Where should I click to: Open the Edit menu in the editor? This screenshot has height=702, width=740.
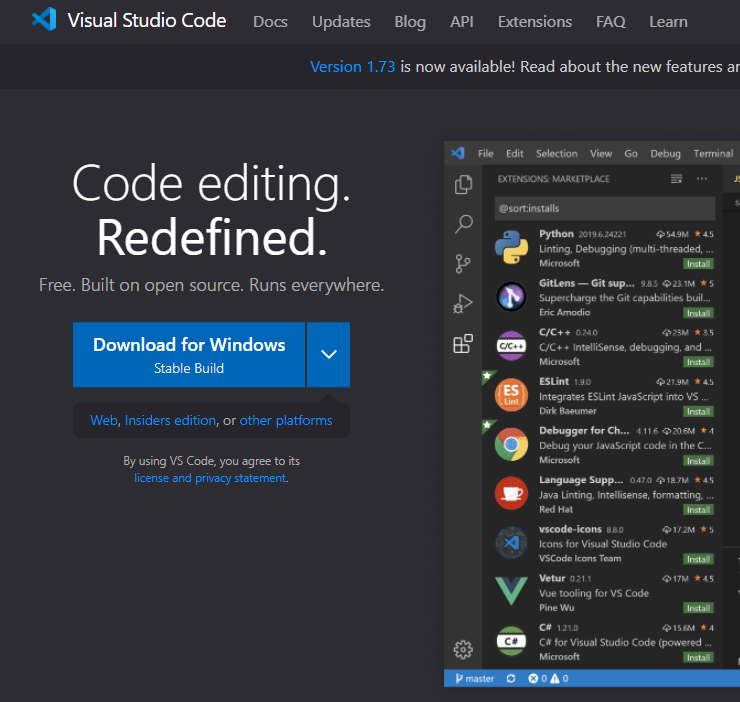[x=514, y=153]
